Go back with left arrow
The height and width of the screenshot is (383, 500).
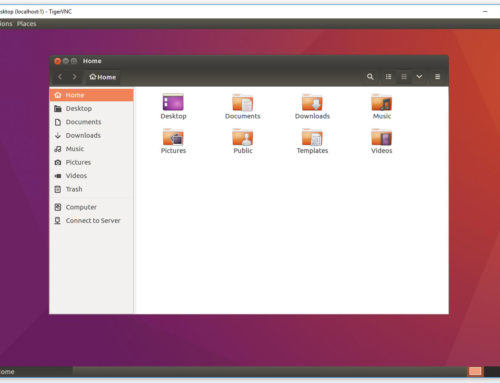pos(60,77)
